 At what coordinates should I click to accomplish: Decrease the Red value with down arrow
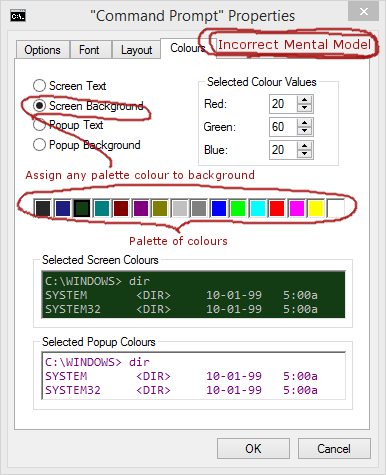(304, 108)
